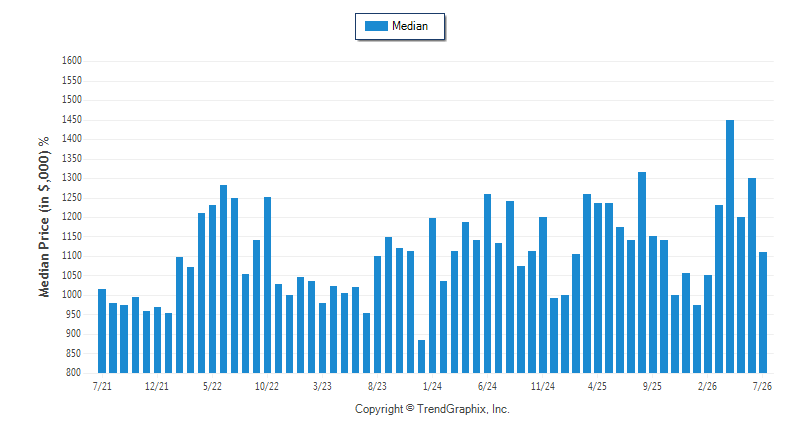
Task: Click the 800 y-axis tick label
Action: pyautogui.click(x=74, y=373)
